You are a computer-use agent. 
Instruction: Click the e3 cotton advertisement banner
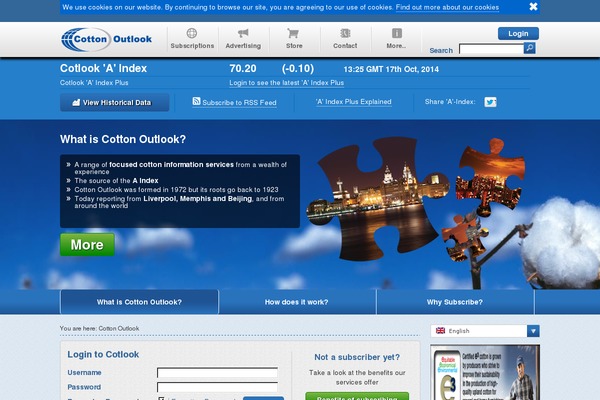(485, 372)
